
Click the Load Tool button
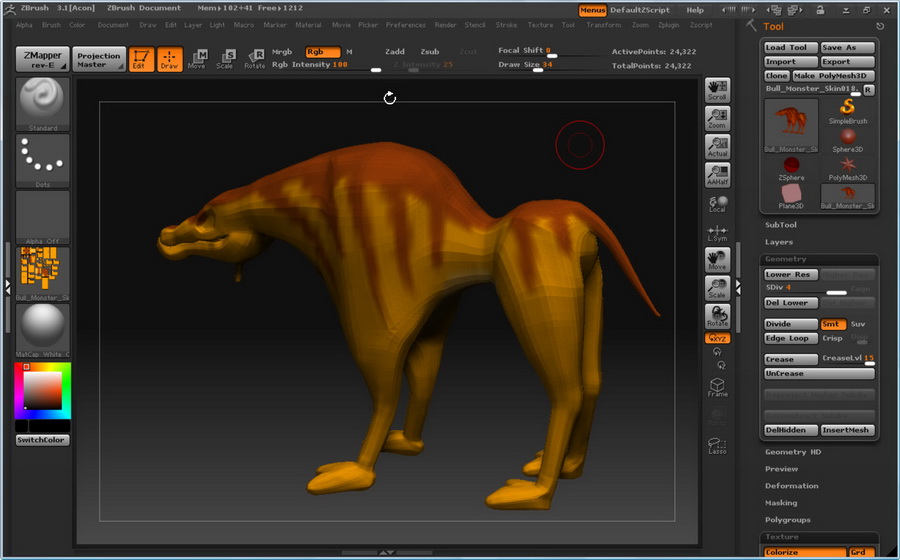789,47
